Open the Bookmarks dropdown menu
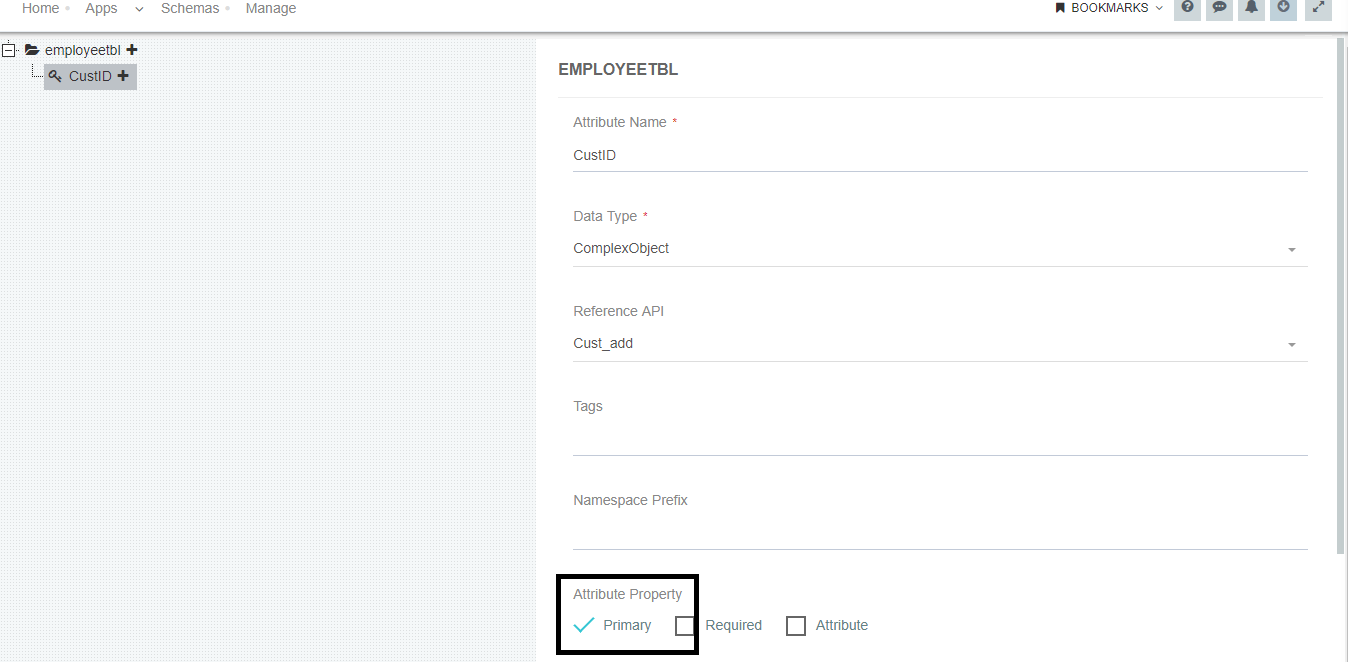1348x662 pixels. (1109, 8)
